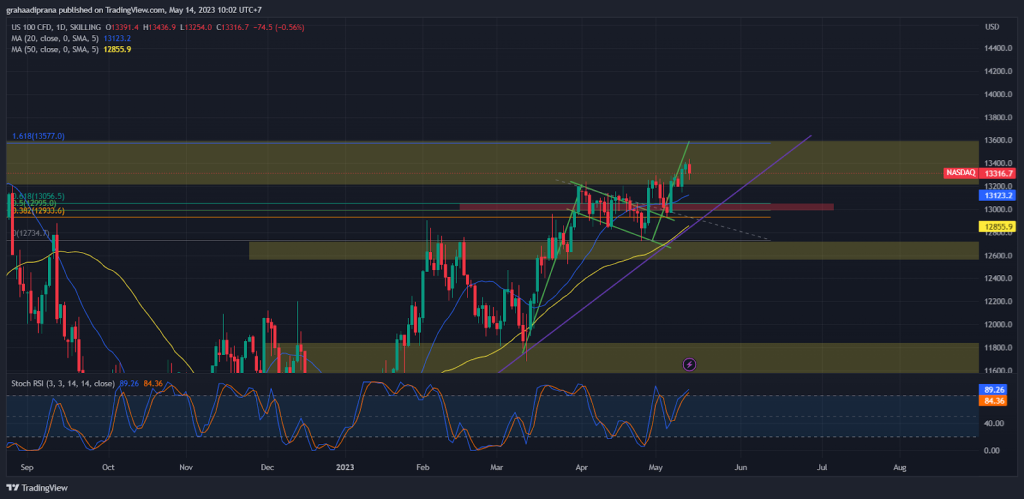This screenshot has height=499, width=1024.
Task: Click the 1.618(13577.0) Fibonacci label
Action: pyautogui.click(x=39, y=136)
